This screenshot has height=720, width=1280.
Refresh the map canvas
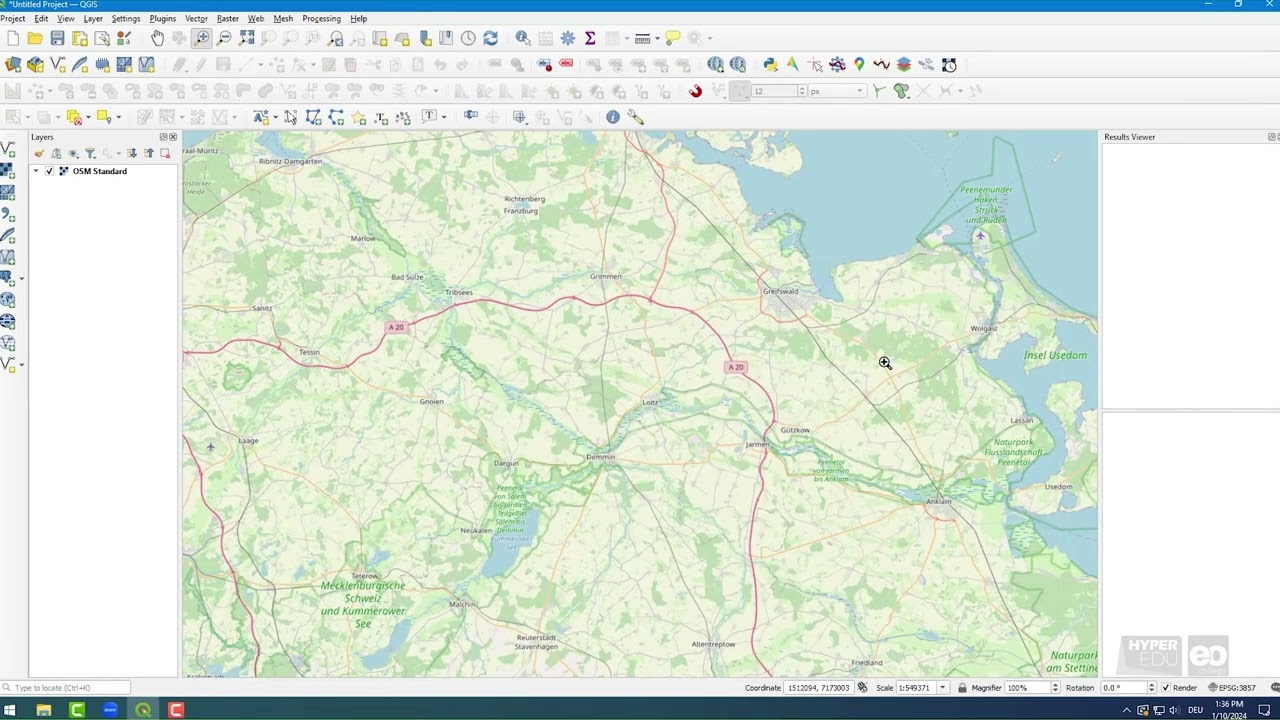(x=490, y=38)
